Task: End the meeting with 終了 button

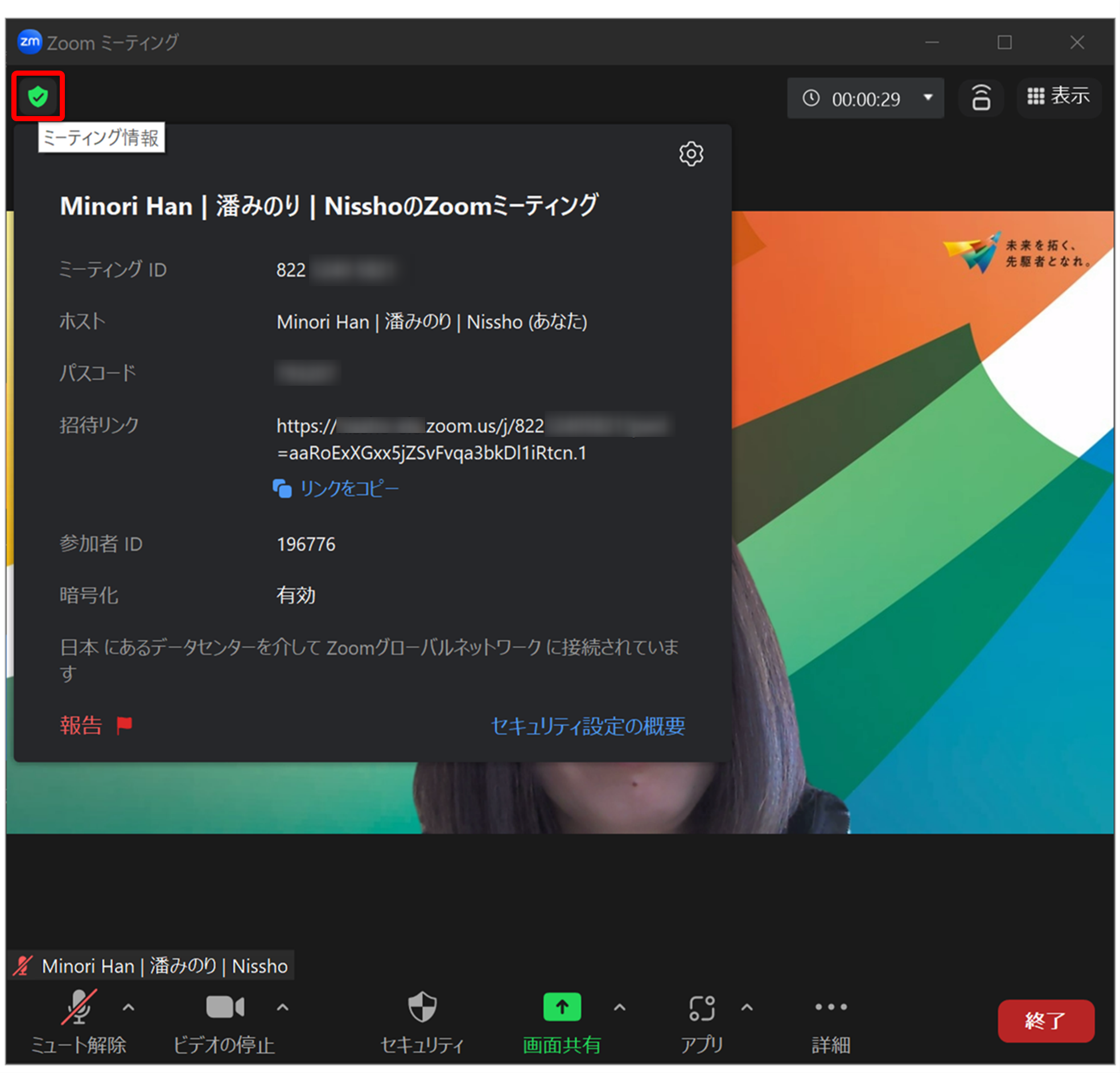Action: (1045, 1020)
